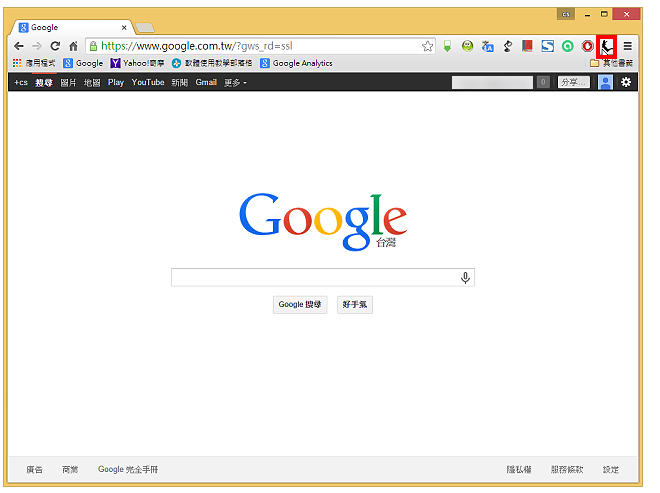The height and width of the screenshot is (493, 660).
Task: Click the green SSL padlock icon
Action: point(93,46)
